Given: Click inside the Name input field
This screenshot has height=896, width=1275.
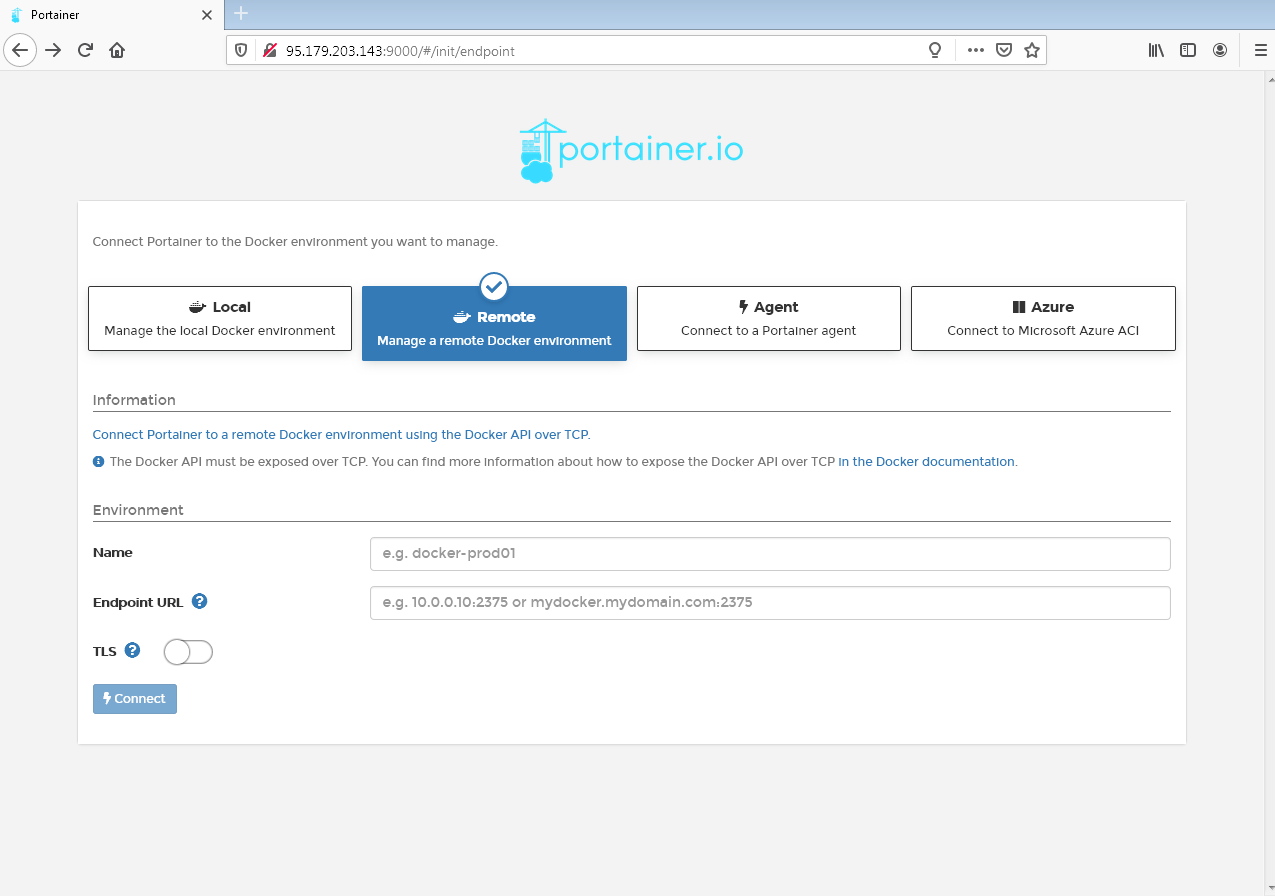Looking at the screenshot, I should pos(770,553).
